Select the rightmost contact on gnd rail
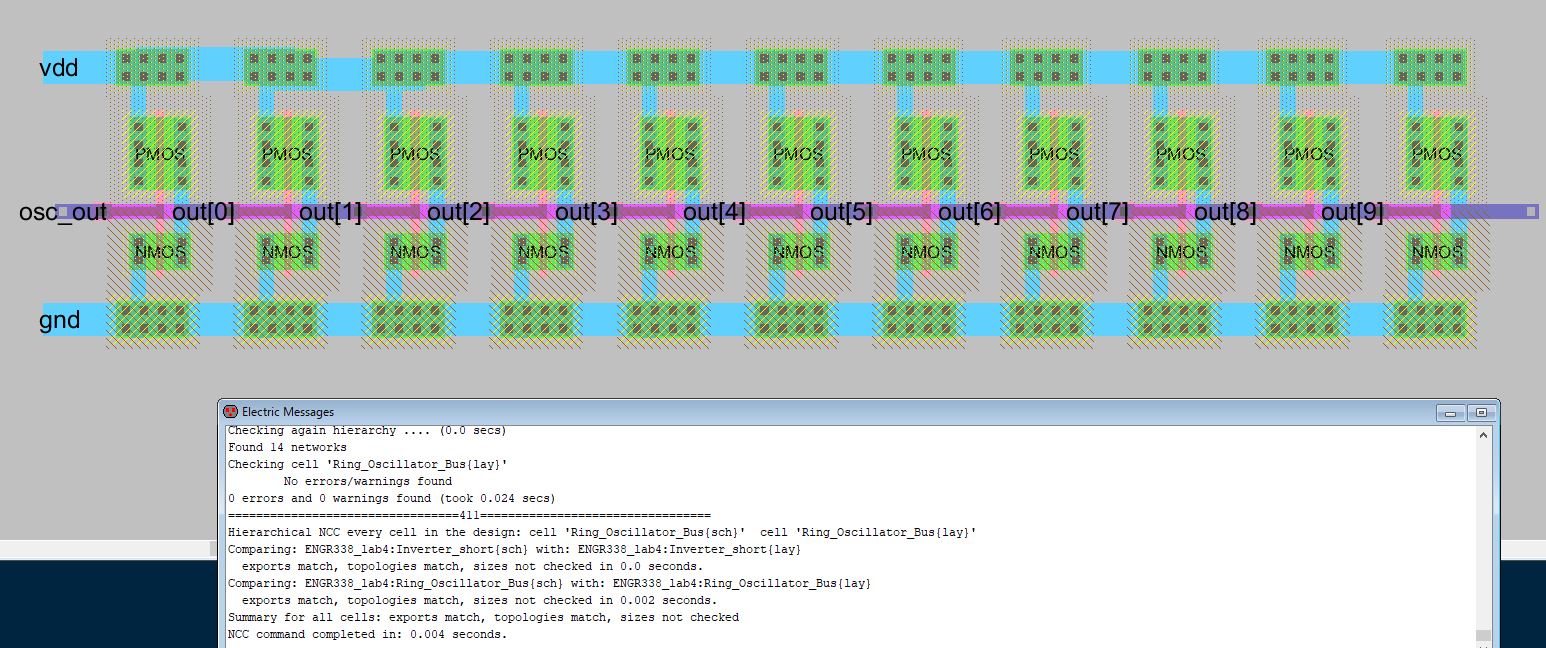 tap(1429, 320)
